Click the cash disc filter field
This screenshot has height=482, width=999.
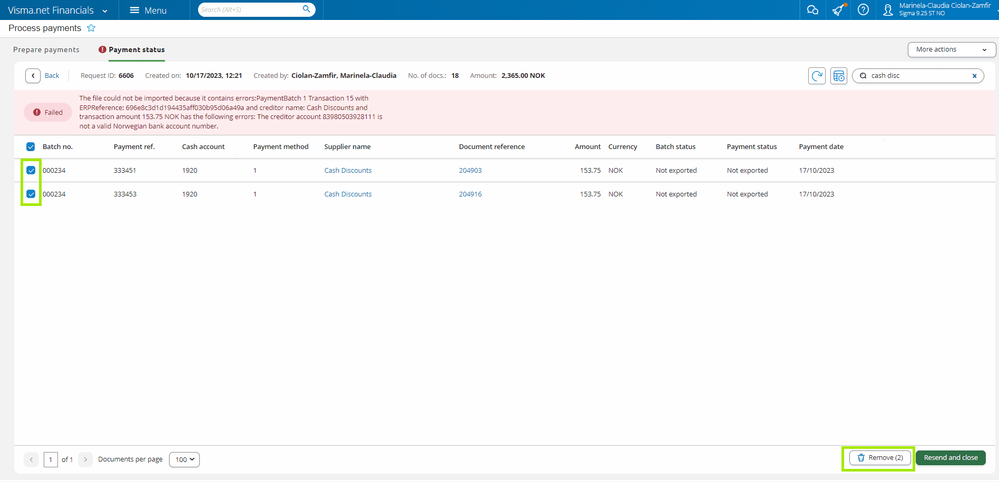[916, 76]
